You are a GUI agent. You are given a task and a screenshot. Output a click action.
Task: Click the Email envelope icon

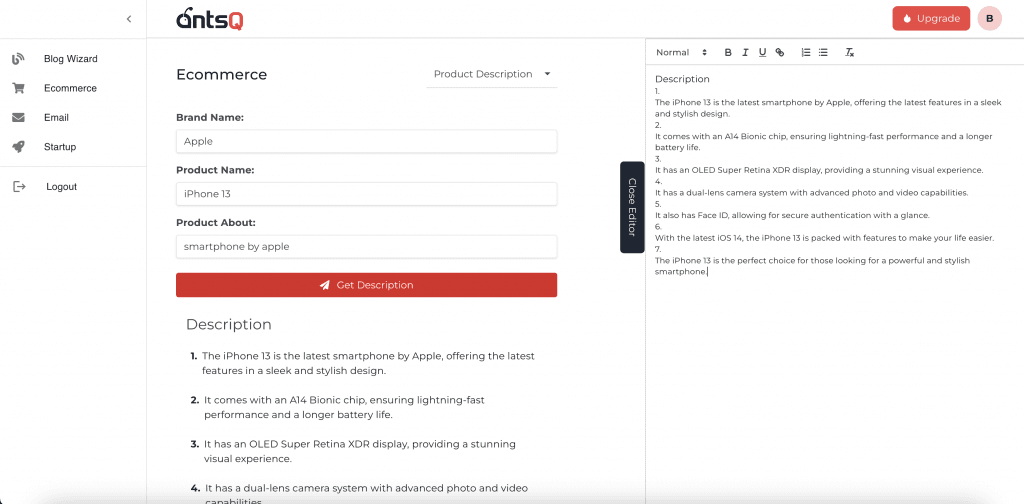pyautogui.click(x=18, y=118)
